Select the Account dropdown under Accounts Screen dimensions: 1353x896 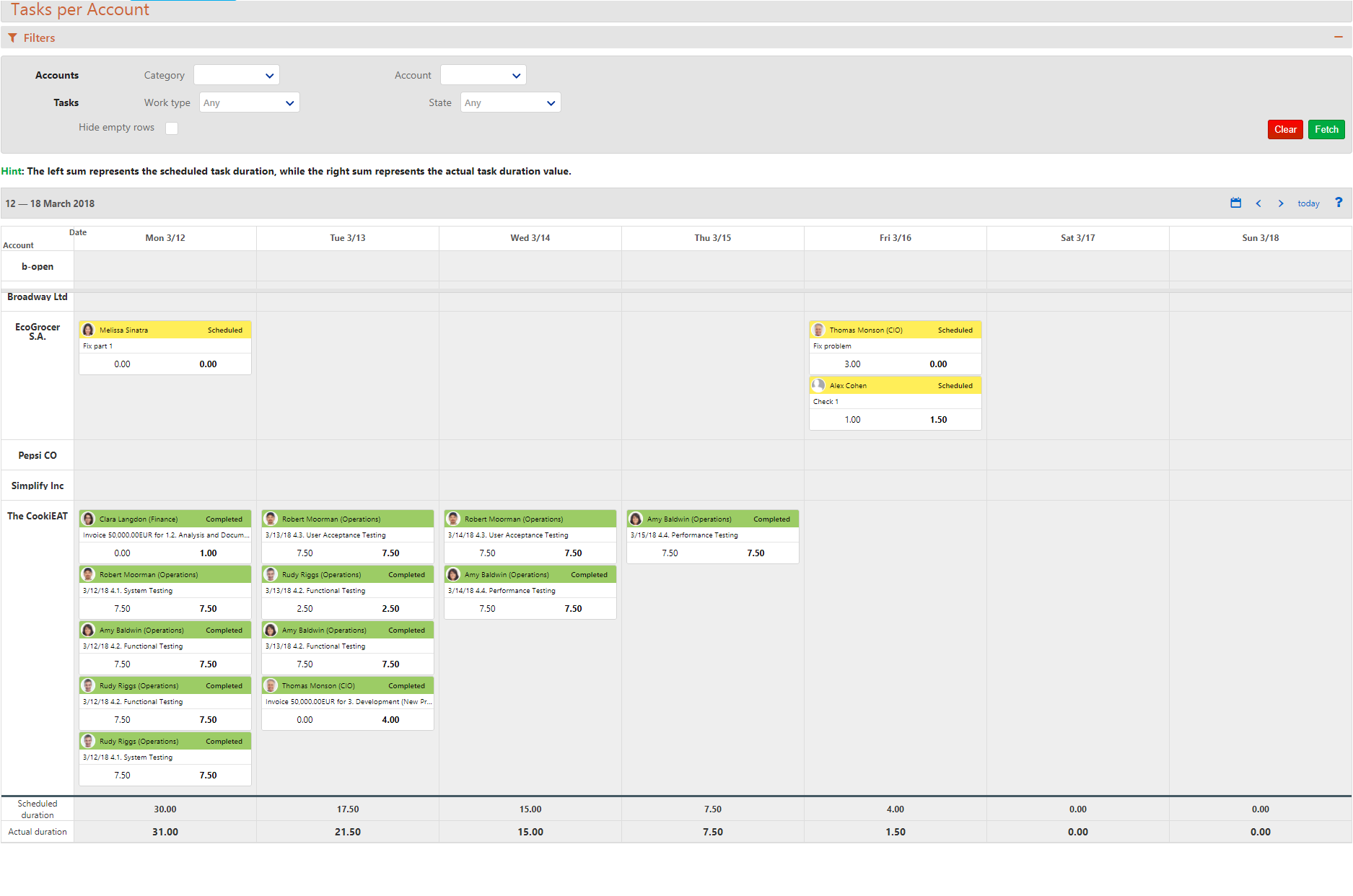(483, 74)
